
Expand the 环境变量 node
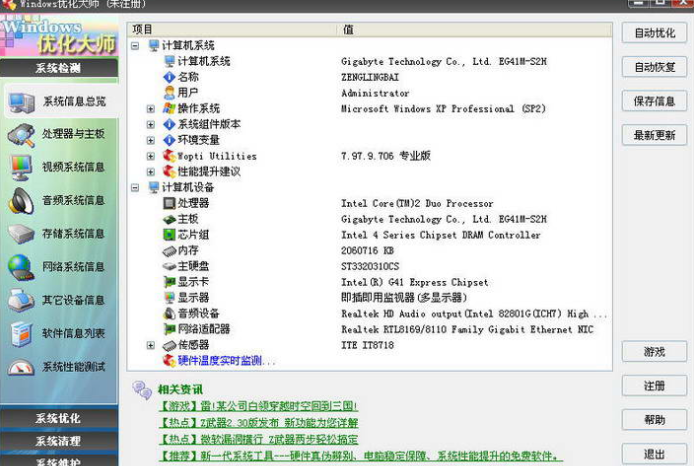150,141
